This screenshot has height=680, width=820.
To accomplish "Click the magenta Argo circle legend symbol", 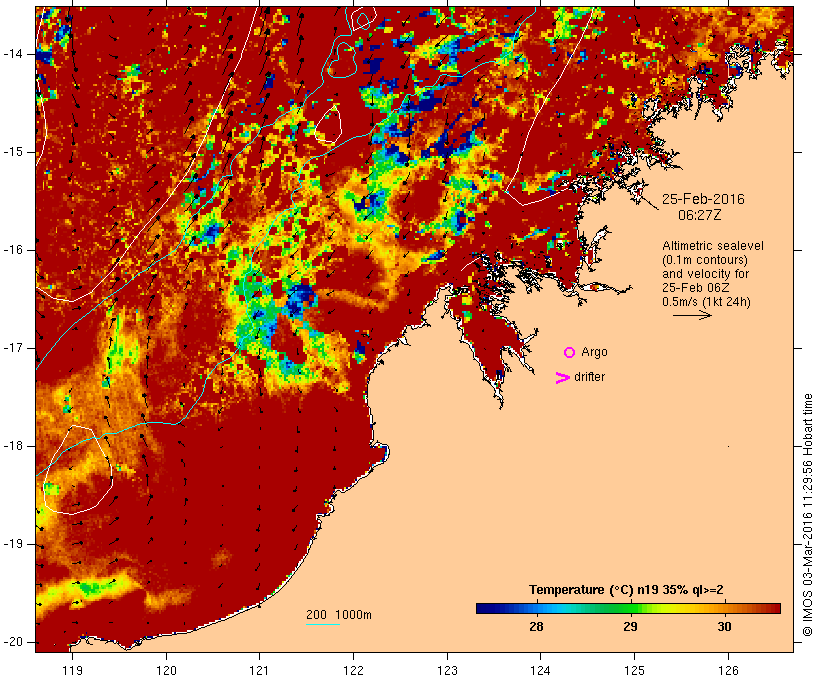I will click(x=570, y=353).
